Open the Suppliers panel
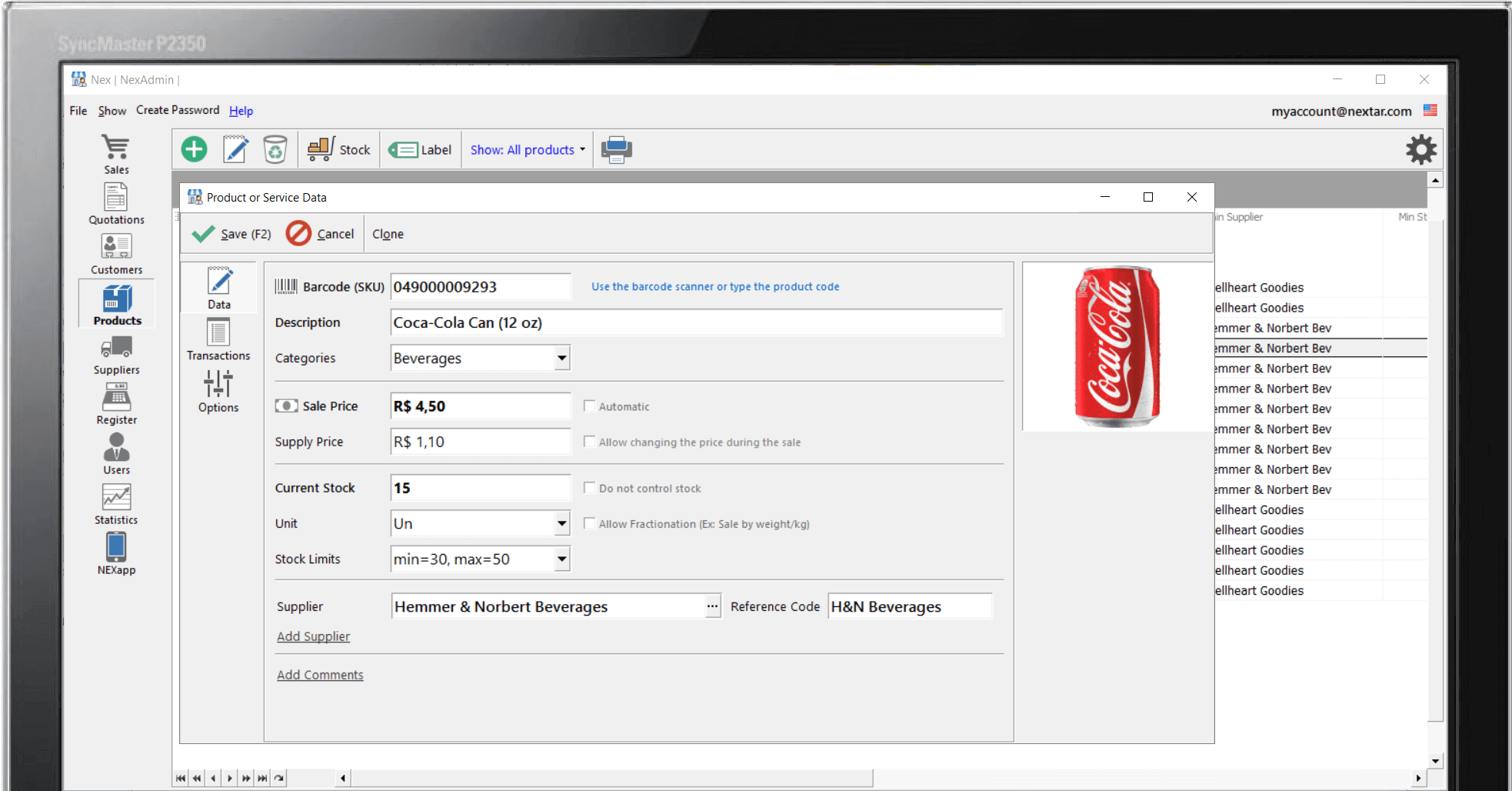This screenshot has height=791, width=1512. click(x=116, y=353)
